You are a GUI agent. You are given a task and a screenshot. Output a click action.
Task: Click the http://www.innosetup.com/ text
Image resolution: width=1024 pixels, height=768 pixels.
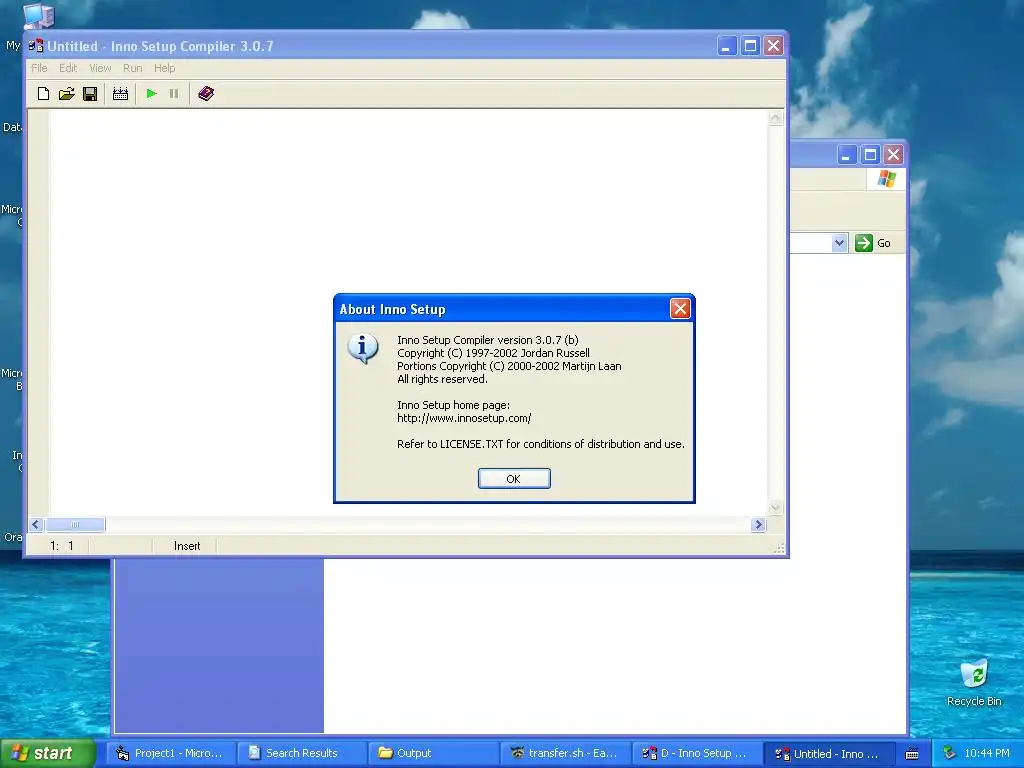pos(464,418)
